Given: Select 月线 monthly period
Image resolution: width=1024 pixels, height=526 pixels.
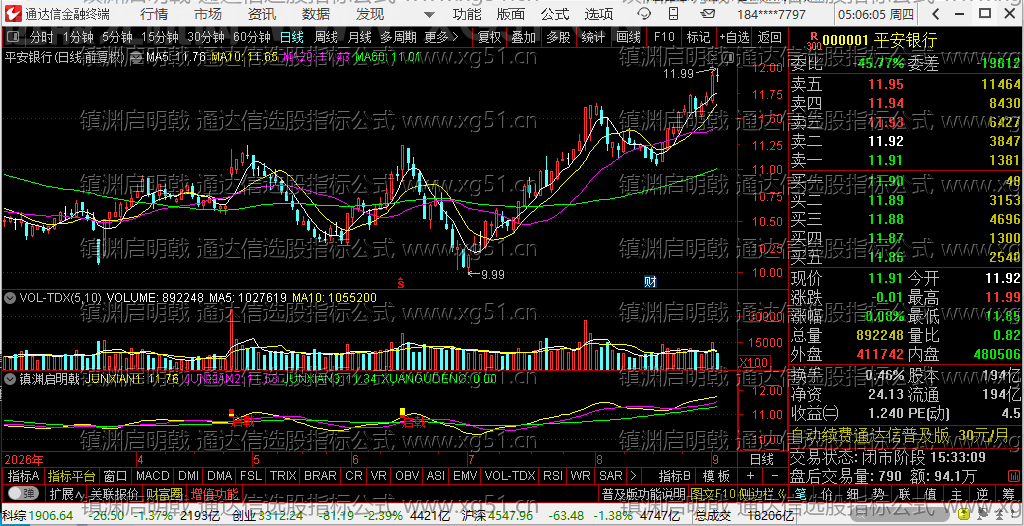Looking at the screenshot, I should 359,37.
